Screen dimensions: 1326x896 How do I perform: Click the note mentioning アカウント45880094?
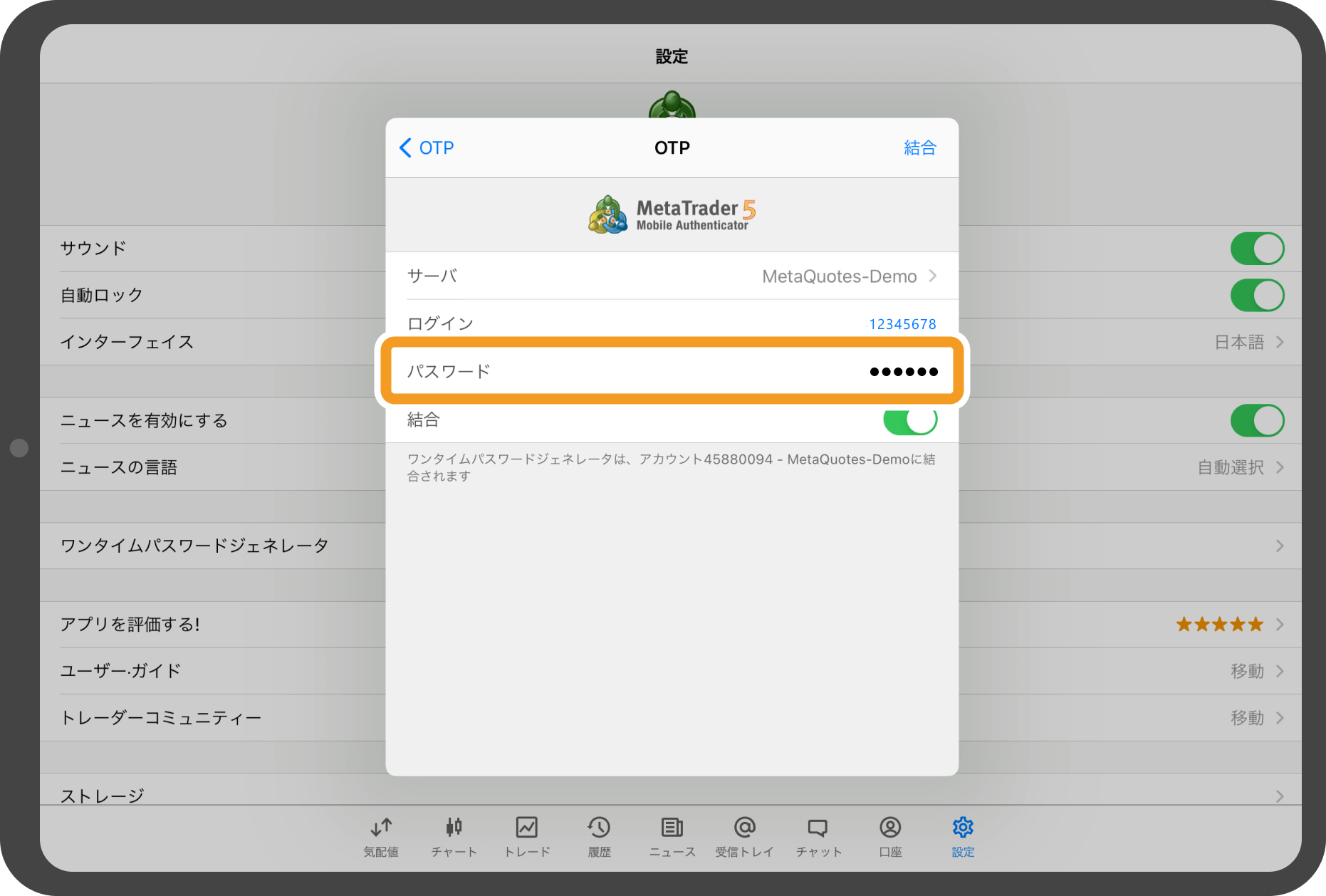(672, 467)
